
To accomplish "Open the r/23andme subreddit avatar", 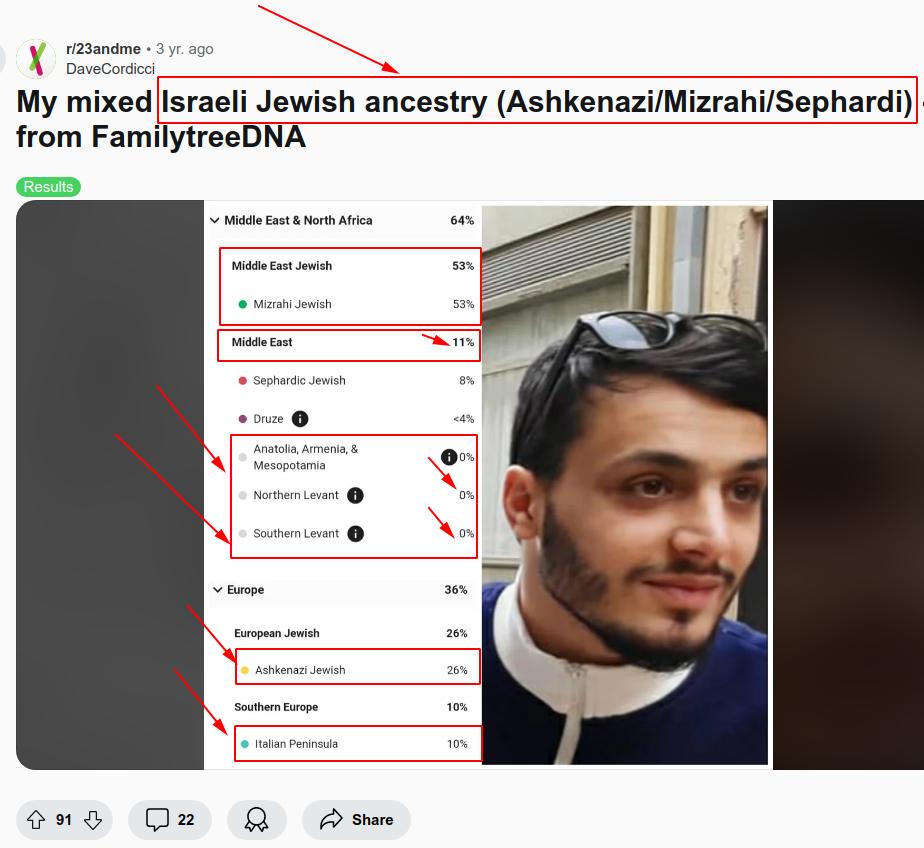I will tap(36, 58).
